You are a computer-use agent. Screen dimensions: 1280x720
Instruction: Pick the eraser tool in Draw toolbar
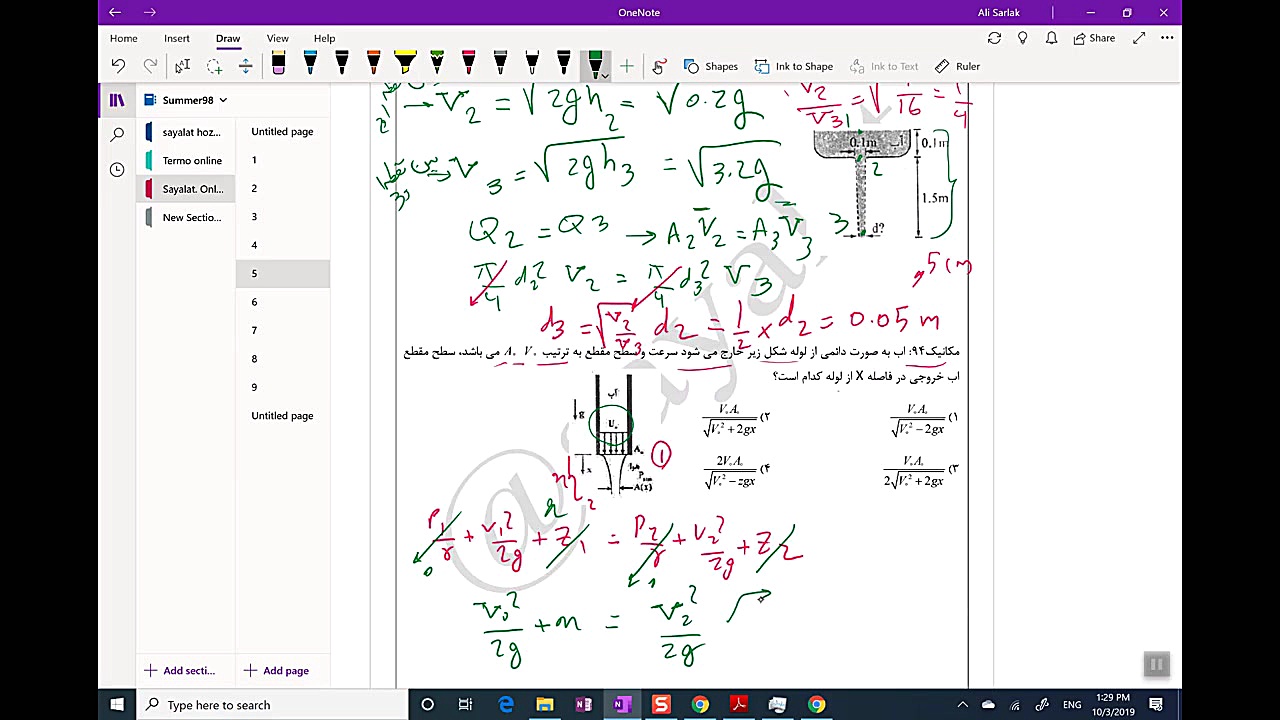click(x=278, y=65)
